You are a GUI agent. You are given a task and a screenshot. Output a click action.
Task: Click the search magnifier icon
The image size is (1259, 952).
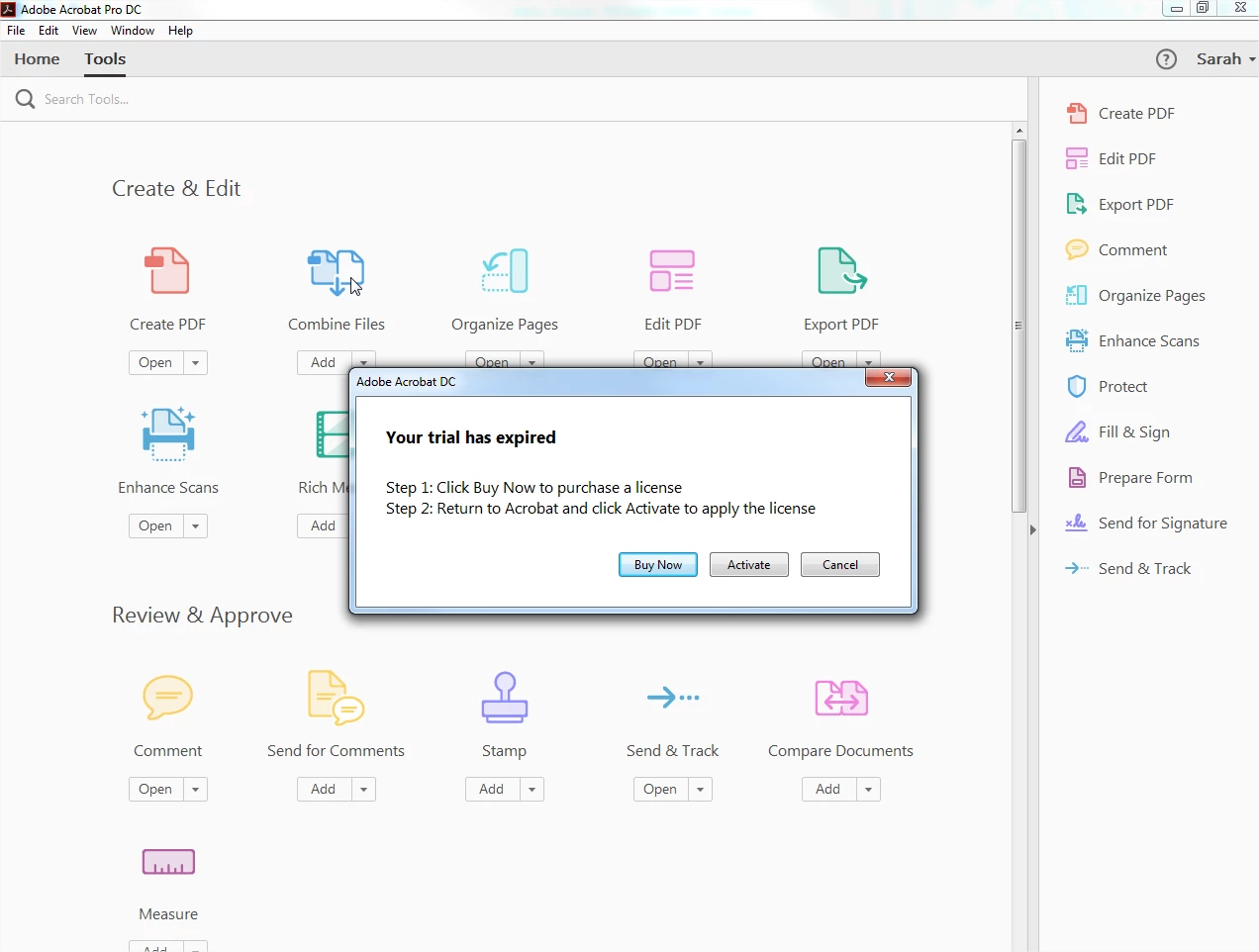click(x=26, y=99)
